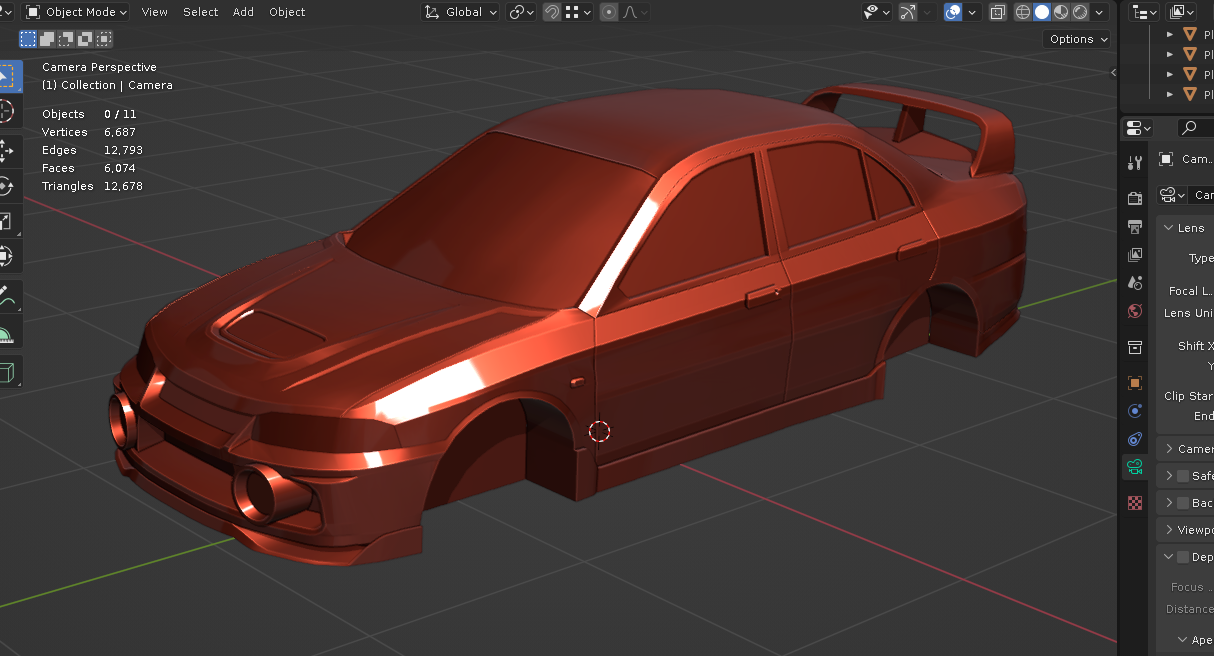
Task: Toggle proportional editing
Action: pyautogui.click(x=608, y=12)
